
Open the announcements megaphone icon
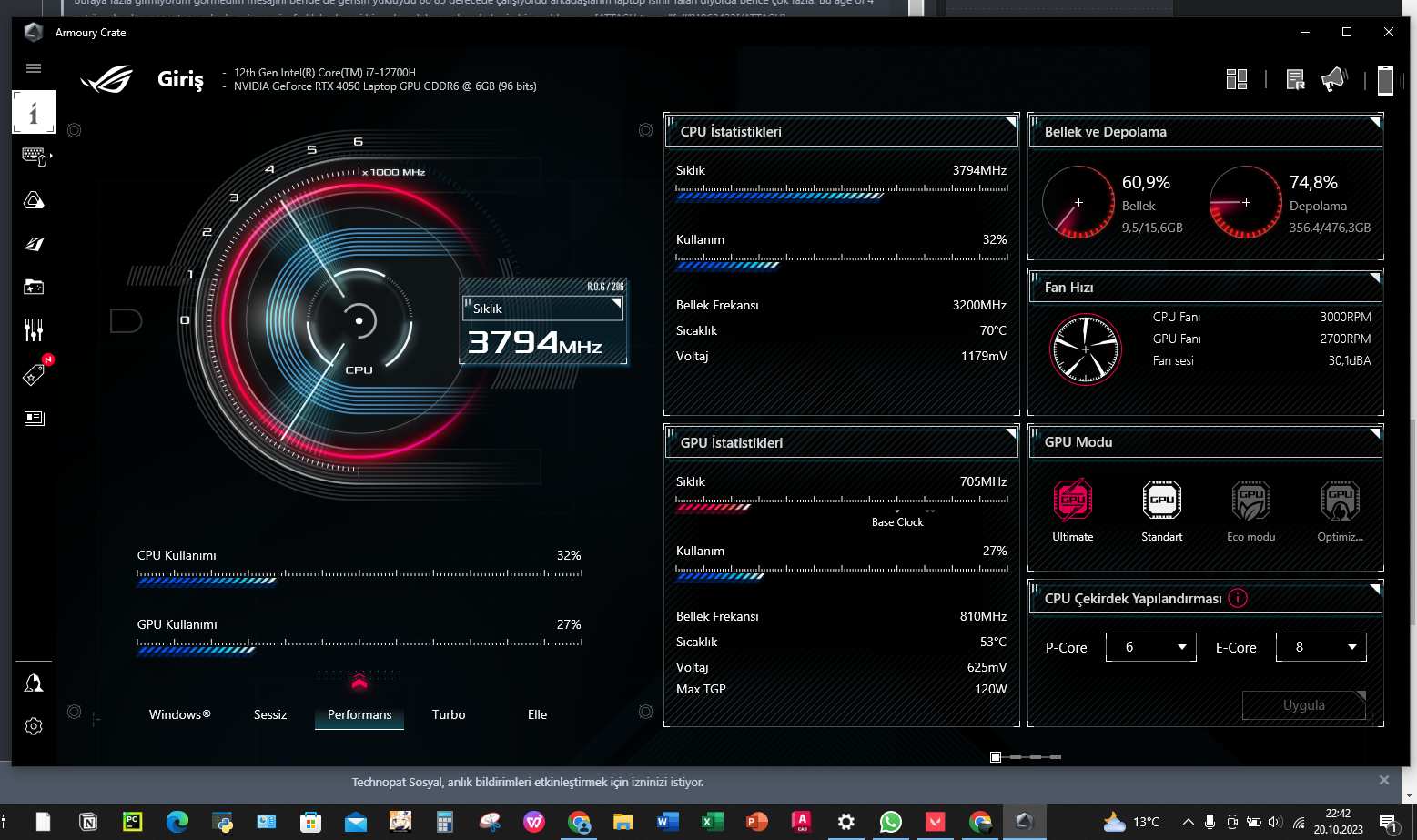point(1333,80)
